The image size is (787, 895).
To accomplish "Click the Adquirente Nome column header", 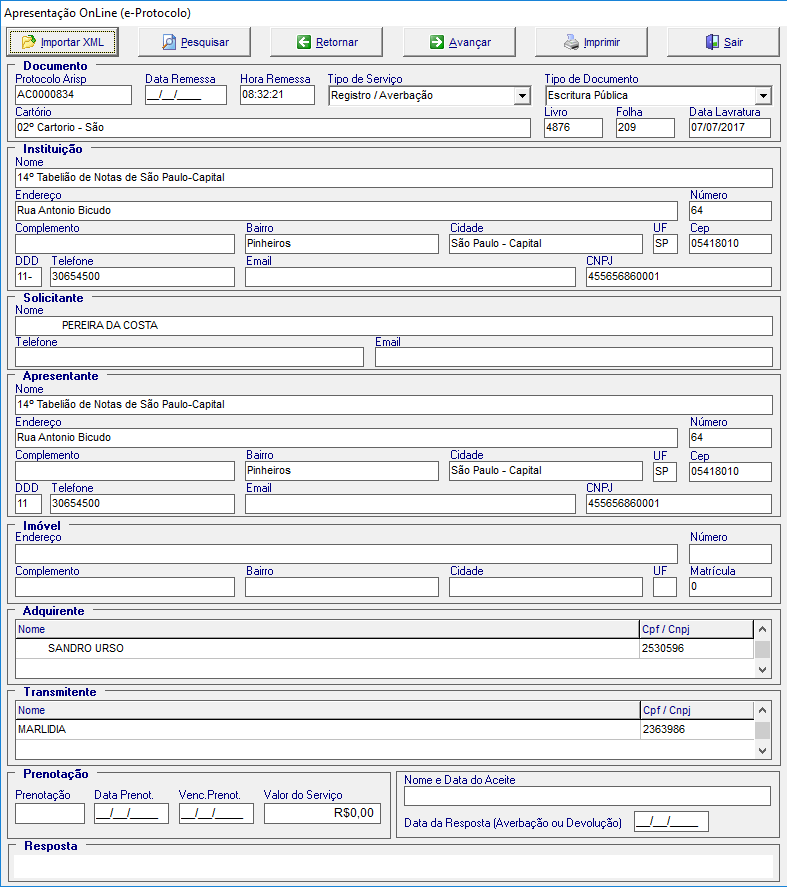I will tap(327, 630).
